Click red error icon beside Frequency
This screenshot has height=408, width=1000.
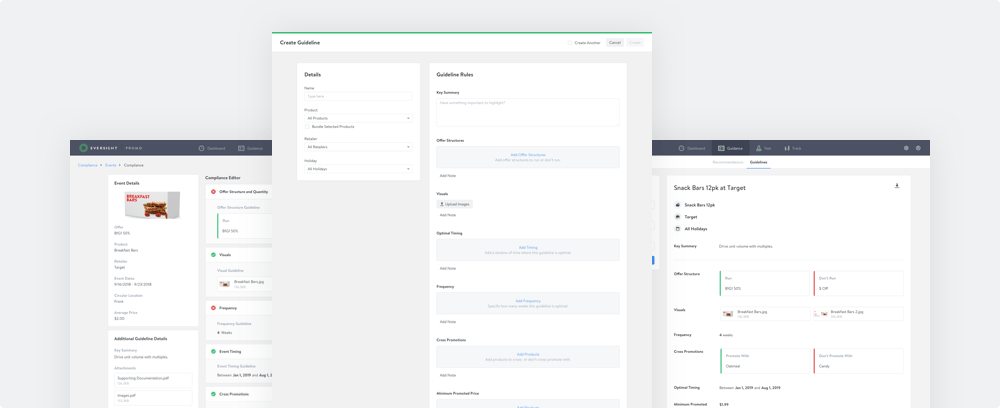[x=214, y=308]
